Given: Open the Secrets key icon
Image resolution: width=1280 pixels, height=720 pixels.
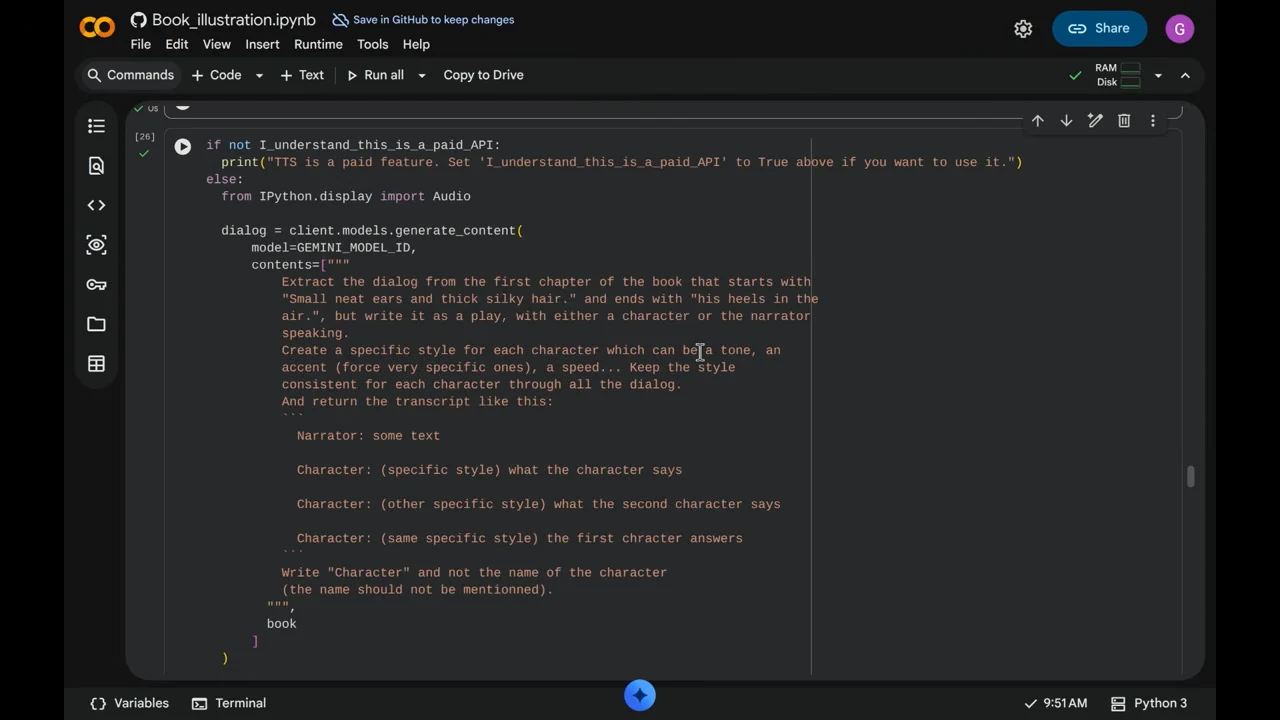Looking at the screenshot, I should click(x=96, y=285).
